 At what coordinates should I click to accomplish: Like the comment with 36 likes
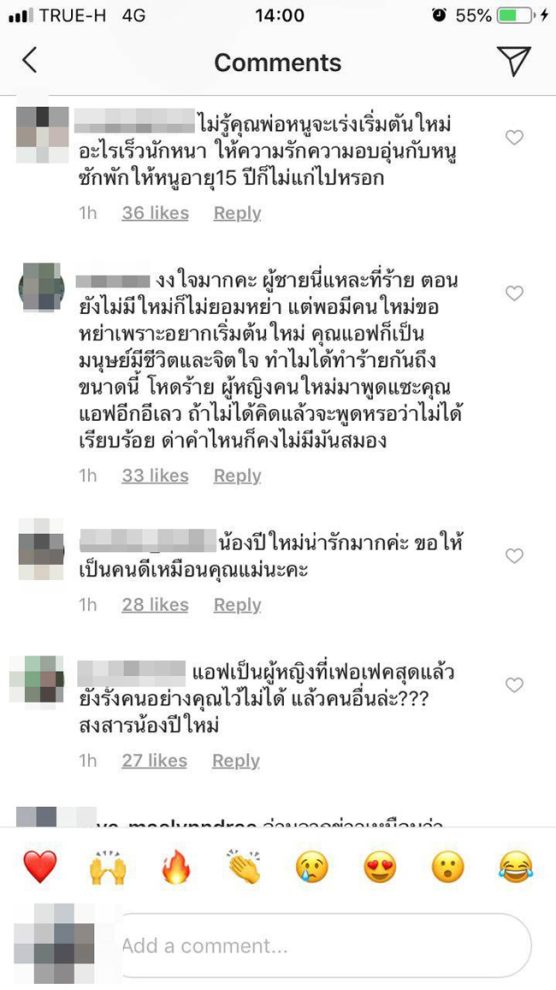click(514, 137)
